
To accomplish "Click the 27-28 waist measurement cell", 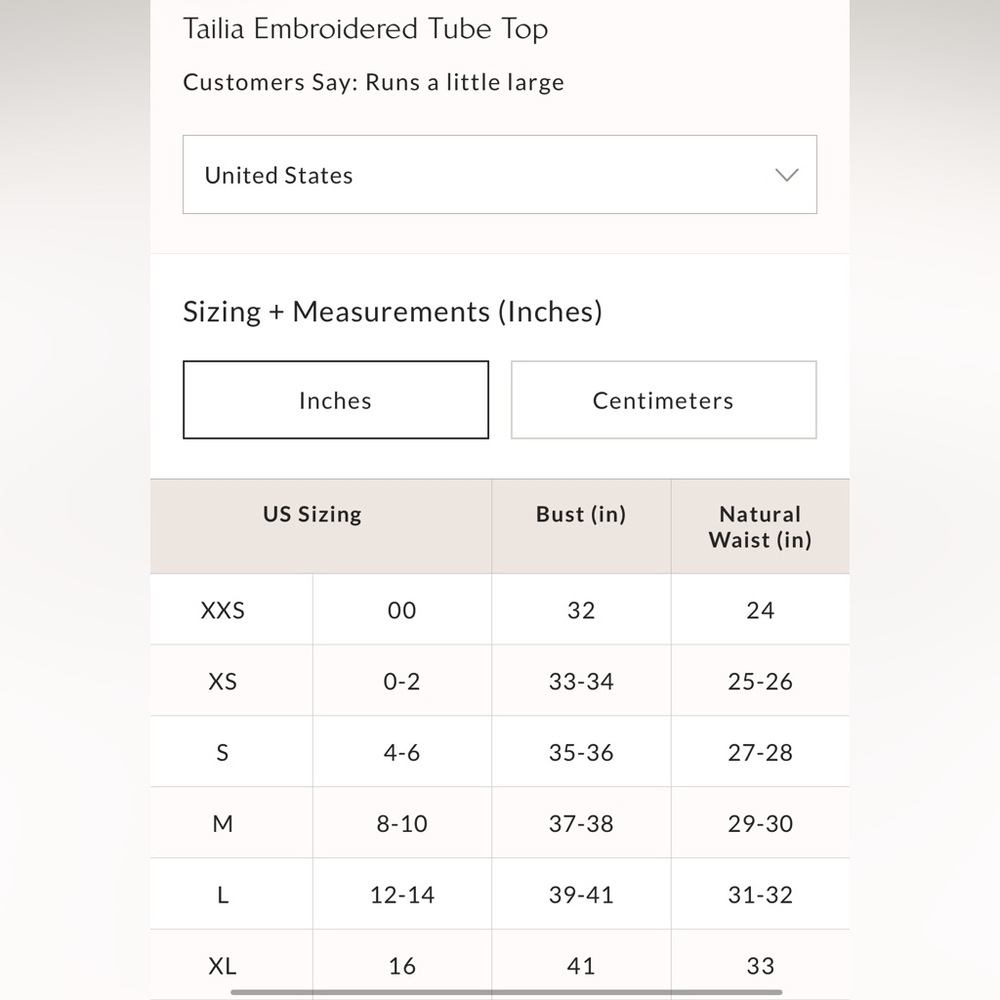I will pos(760,752).
